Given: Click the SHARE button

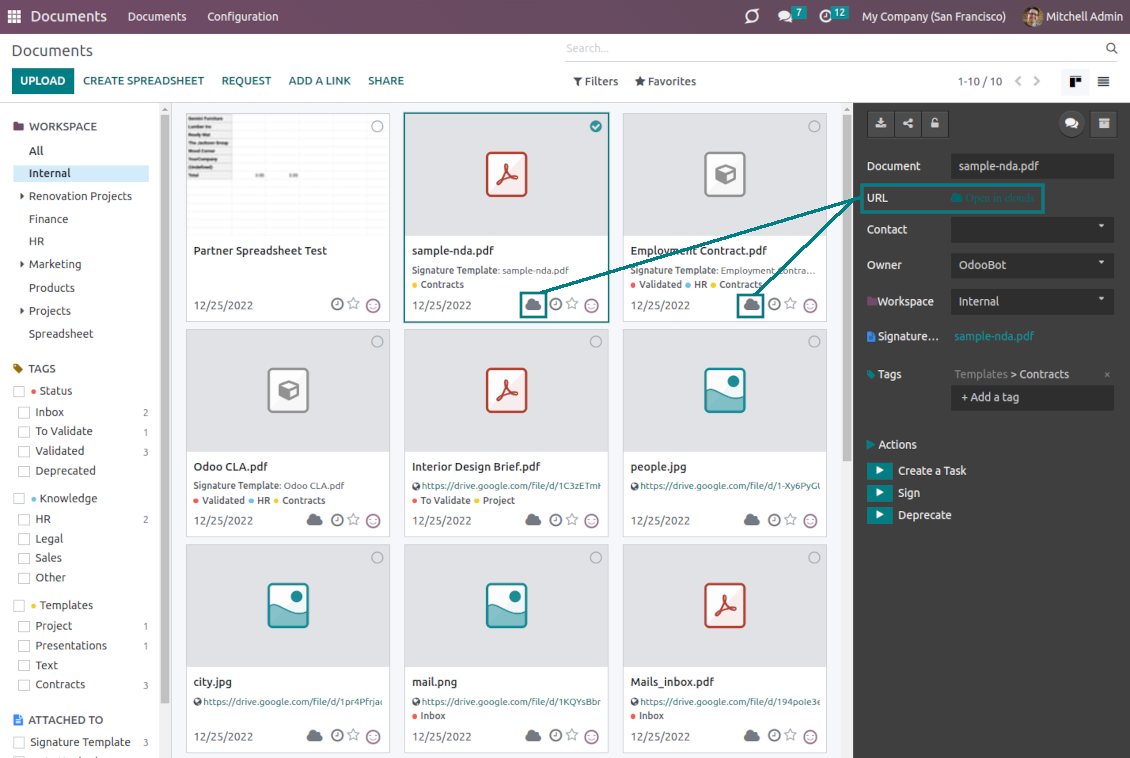Looking at the screenshot, I should tap(386, 81).
